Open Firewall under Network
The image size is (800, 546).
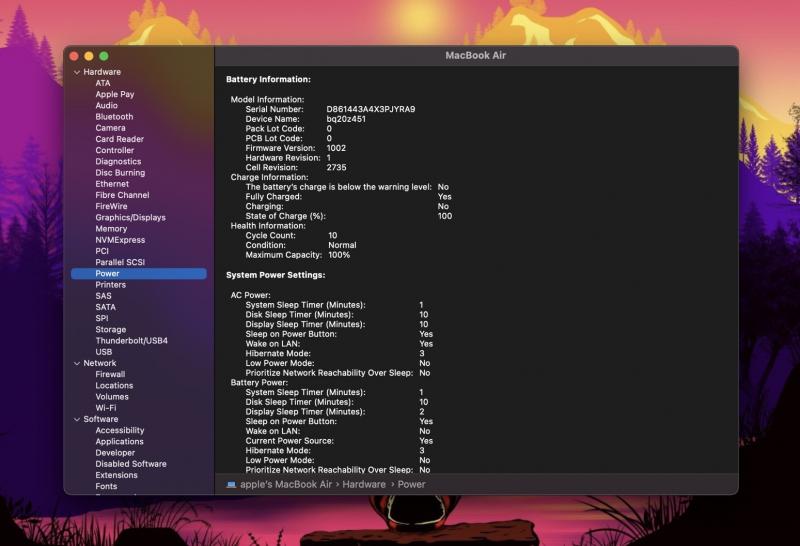coord(110,375)
